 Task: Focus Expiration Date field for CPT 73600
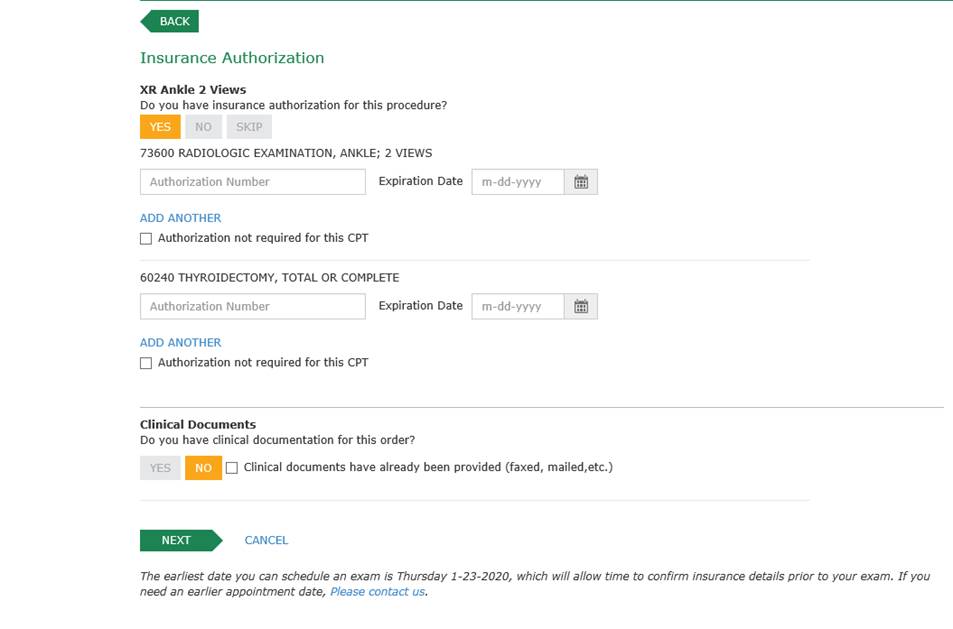(x=518, y=182)
